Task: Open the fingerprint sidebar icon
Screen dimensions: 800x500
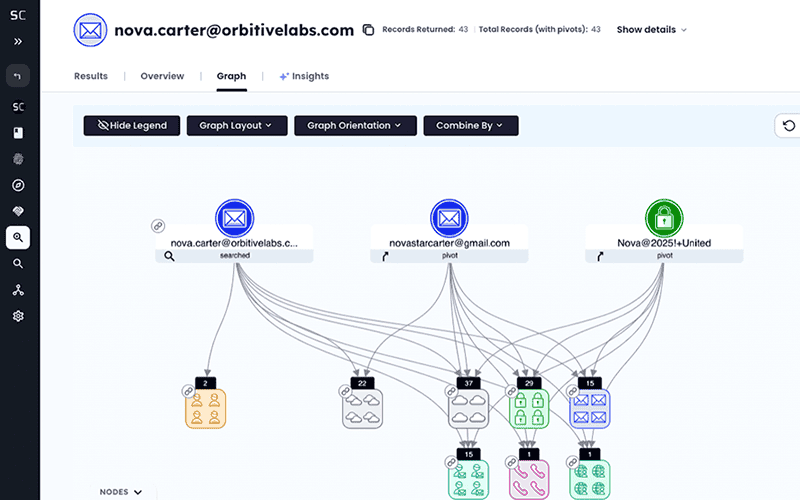Action: 18,159
